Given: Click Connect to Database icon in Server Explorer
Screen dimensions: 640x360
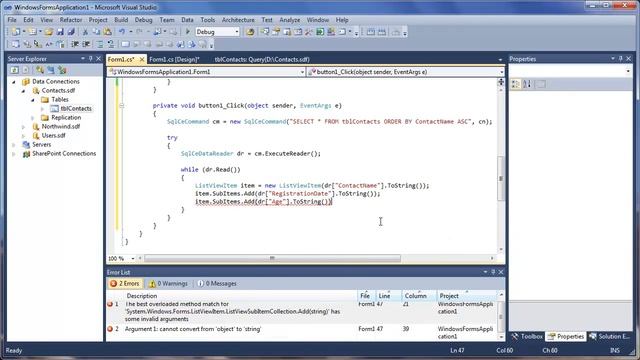Looking at the screenshot, I should point(40,70).
